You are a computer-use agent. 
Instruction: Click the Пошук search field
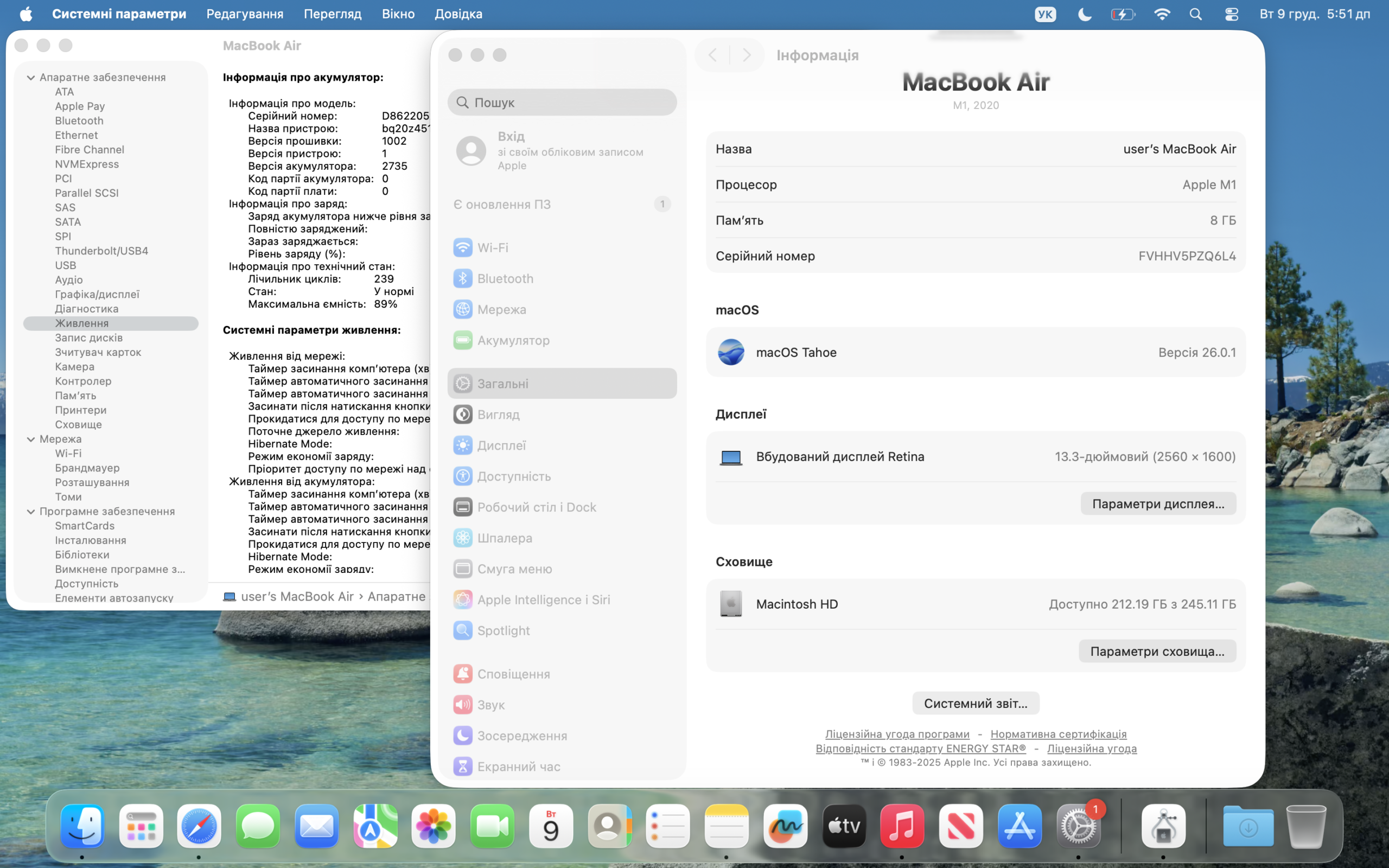(563, 102)
